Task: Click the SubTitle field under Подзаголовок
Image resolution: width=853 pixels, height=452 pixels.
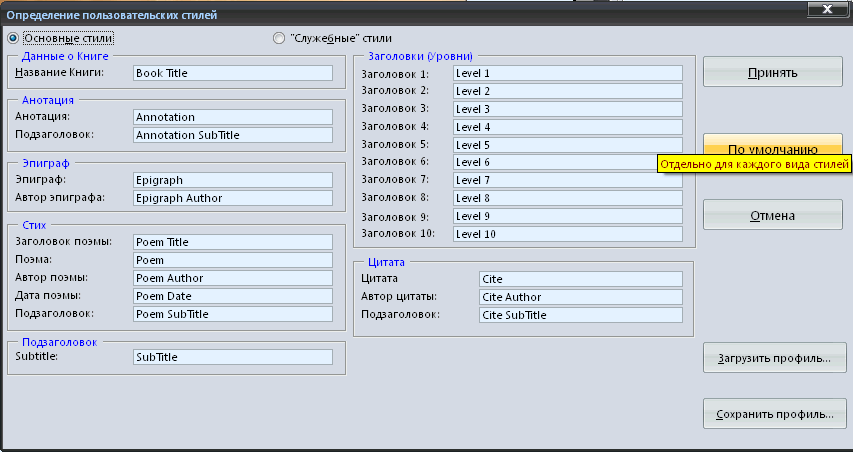Action: 233,357
